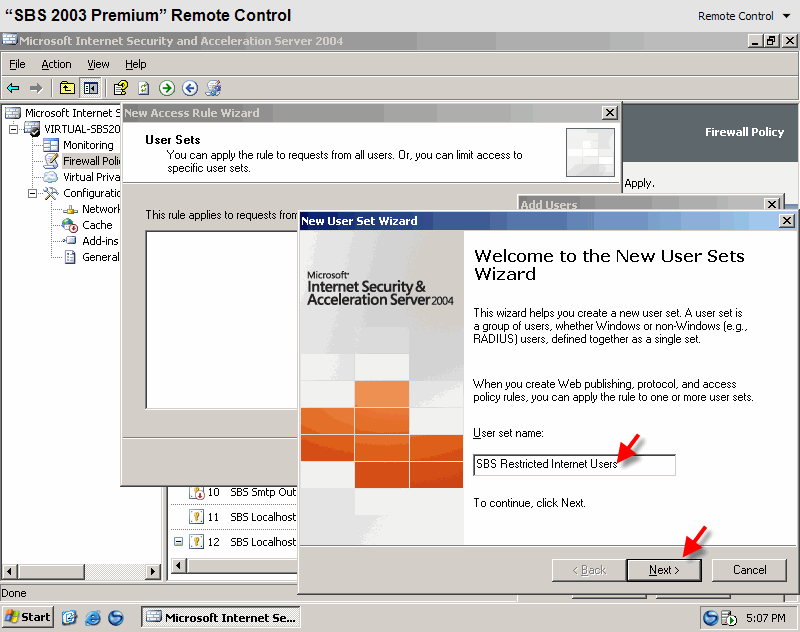The image size is (800, 632).
Task: Close the Add Users dialog
Action: (x=772, y=204)
